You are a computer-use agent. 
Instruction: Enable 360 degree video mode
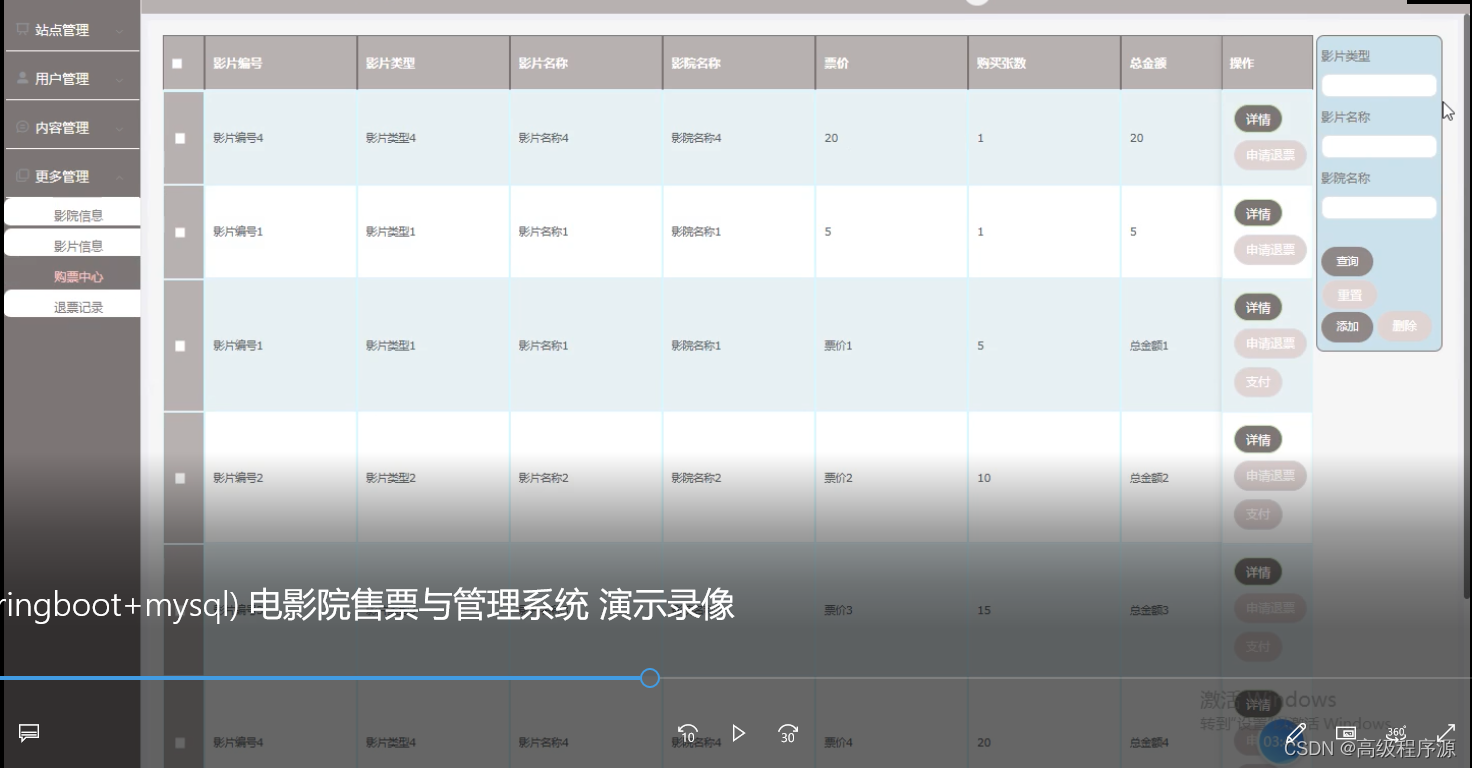pyautogui.click(x=1396, y=734)
